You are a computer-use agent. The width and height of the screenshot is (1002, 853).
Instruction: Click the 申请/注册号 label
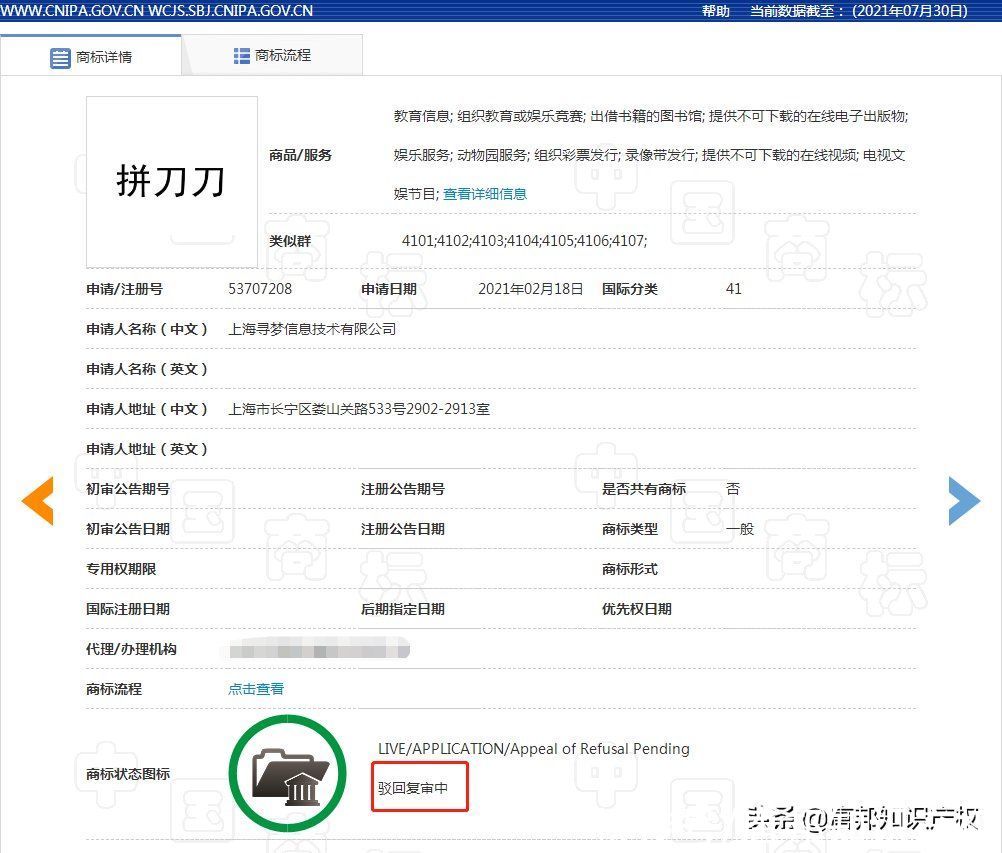pos(125,289)
